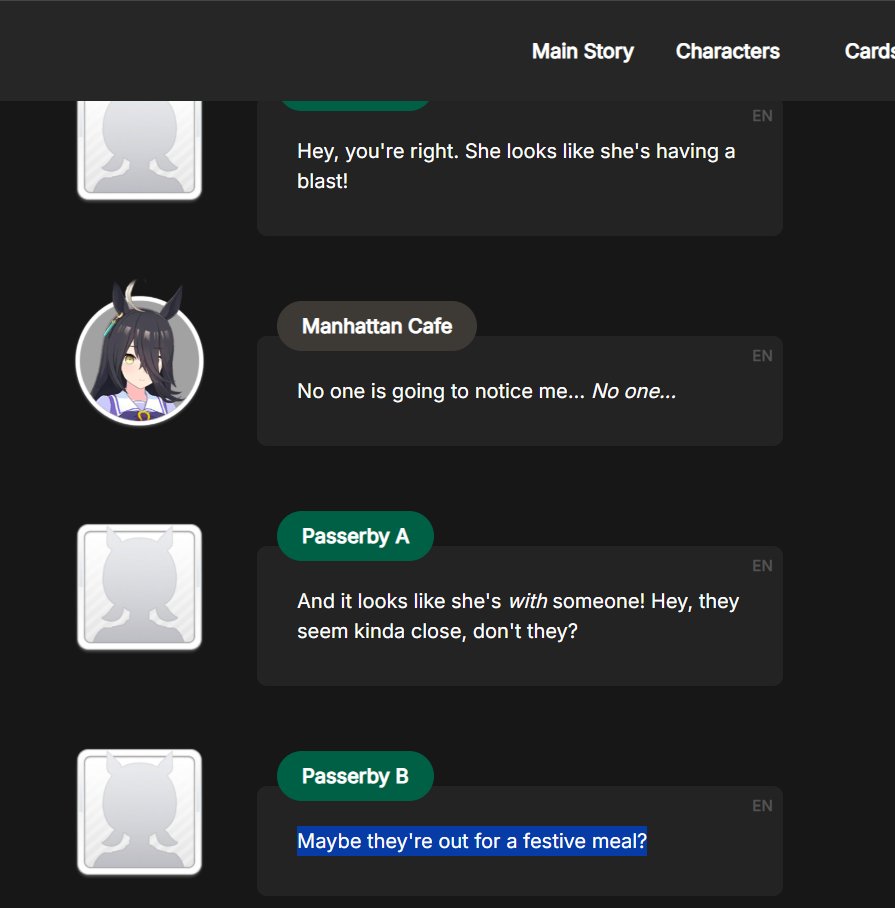Click the text "seem kinda close, don't they?"

coord(438,631)
